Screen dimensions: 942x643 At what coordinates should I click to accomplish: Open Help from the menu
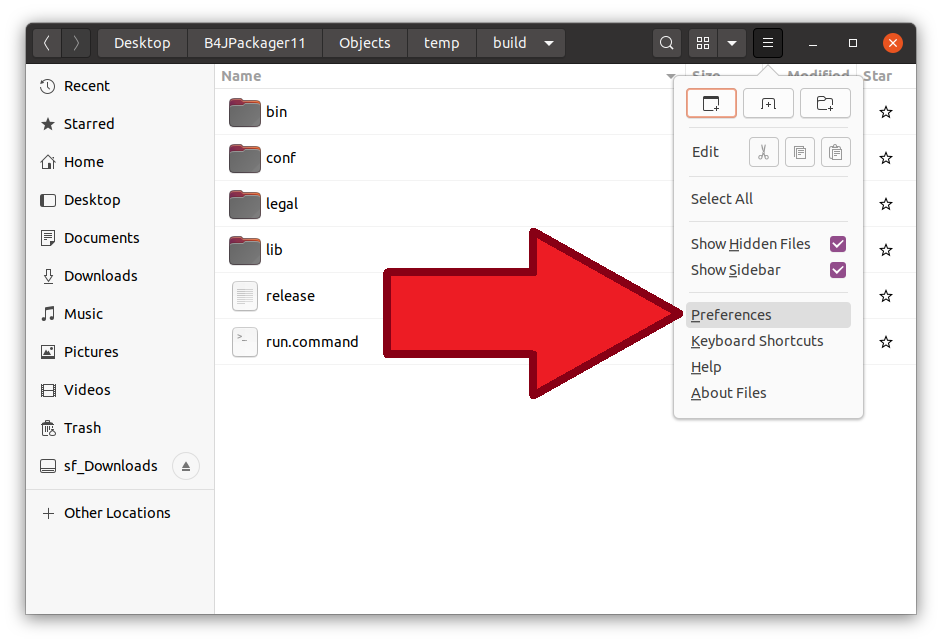point(768,367)
